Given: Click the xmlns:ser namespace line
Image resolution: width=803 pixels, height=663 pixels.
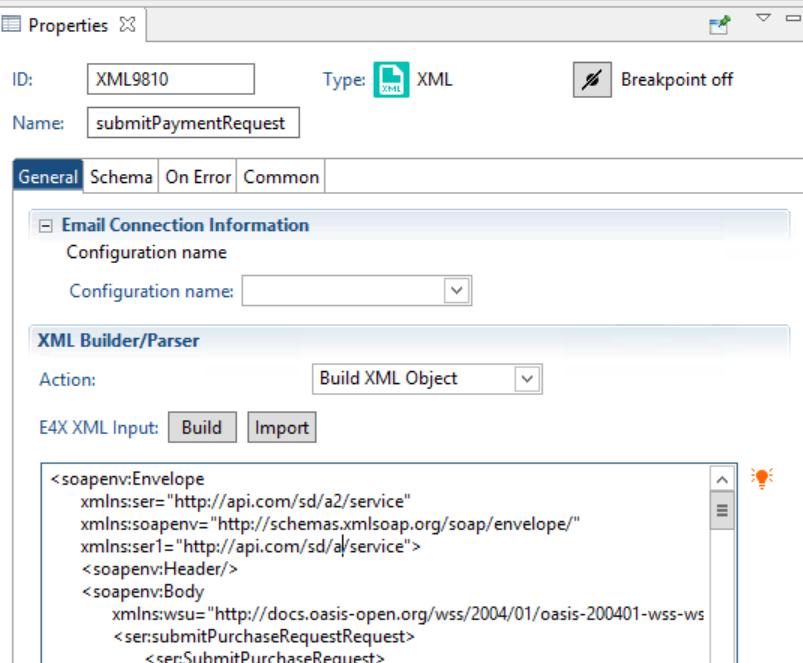Looking at the screenshot, I should 245,501.
